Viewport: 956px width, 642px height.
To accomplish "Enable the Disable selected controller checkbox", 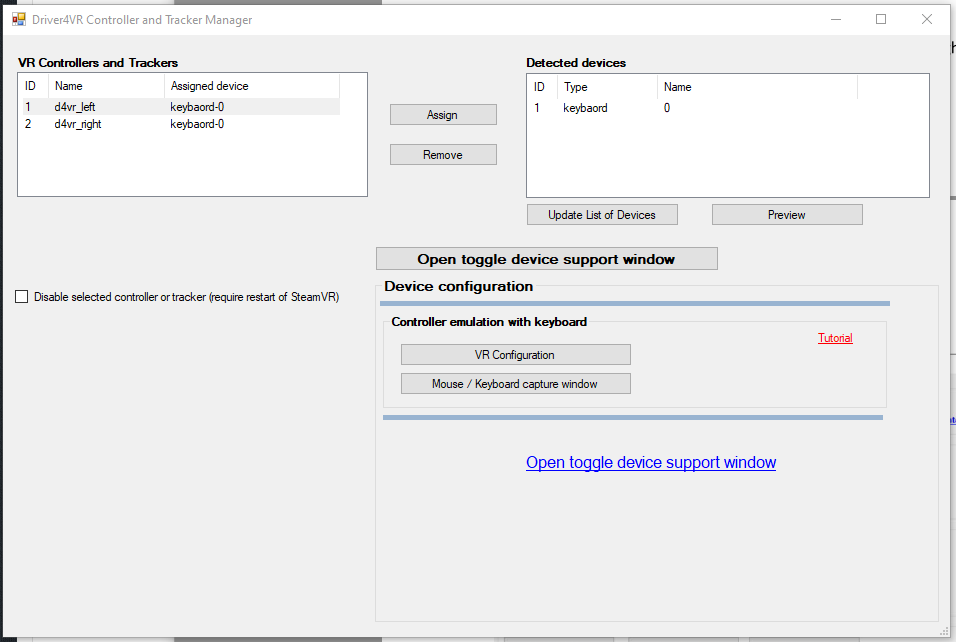I will [22, 297].
